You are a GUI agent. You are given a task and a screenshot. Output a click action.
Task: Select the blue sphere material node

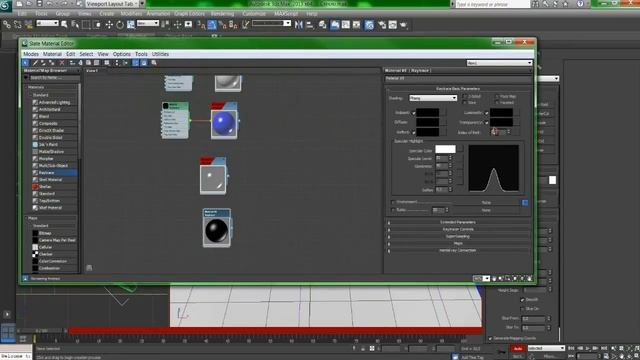pos(224,122)
